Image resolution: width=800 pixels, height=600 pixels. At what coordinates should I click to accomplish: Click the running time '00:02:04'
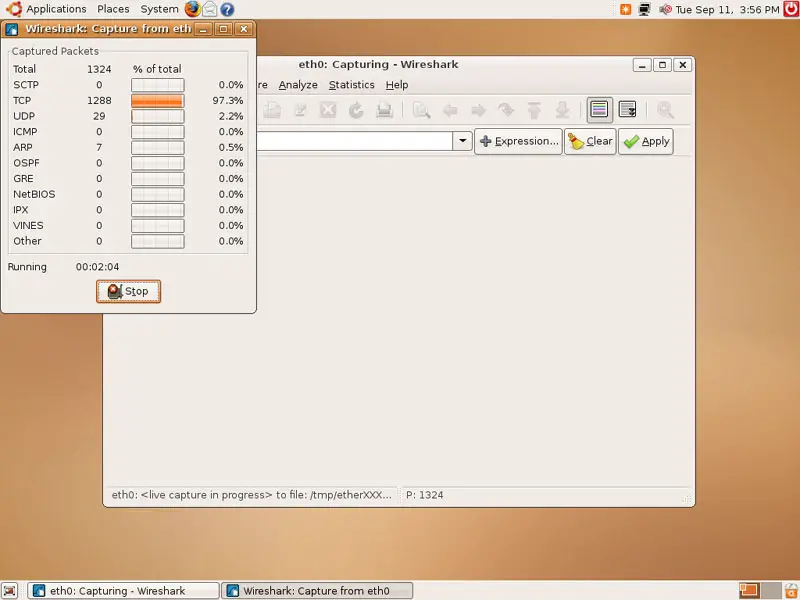pyautogui.click(x=97, y=267)
